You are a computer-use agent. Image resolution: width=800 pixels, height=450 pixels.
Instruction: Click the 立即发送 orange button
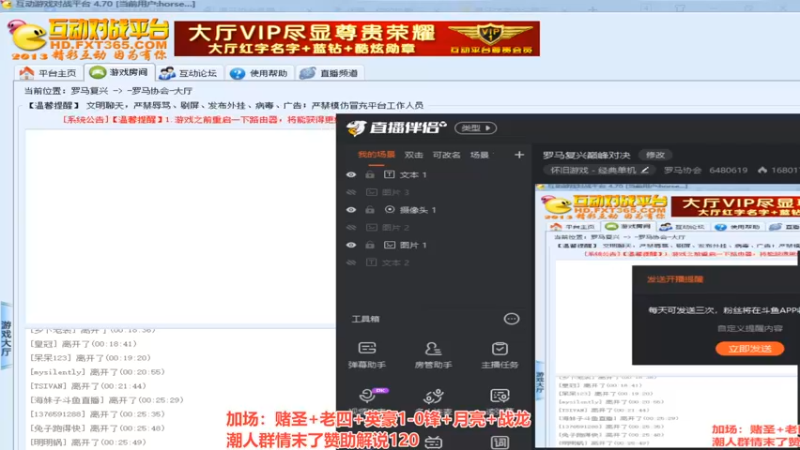749,348
